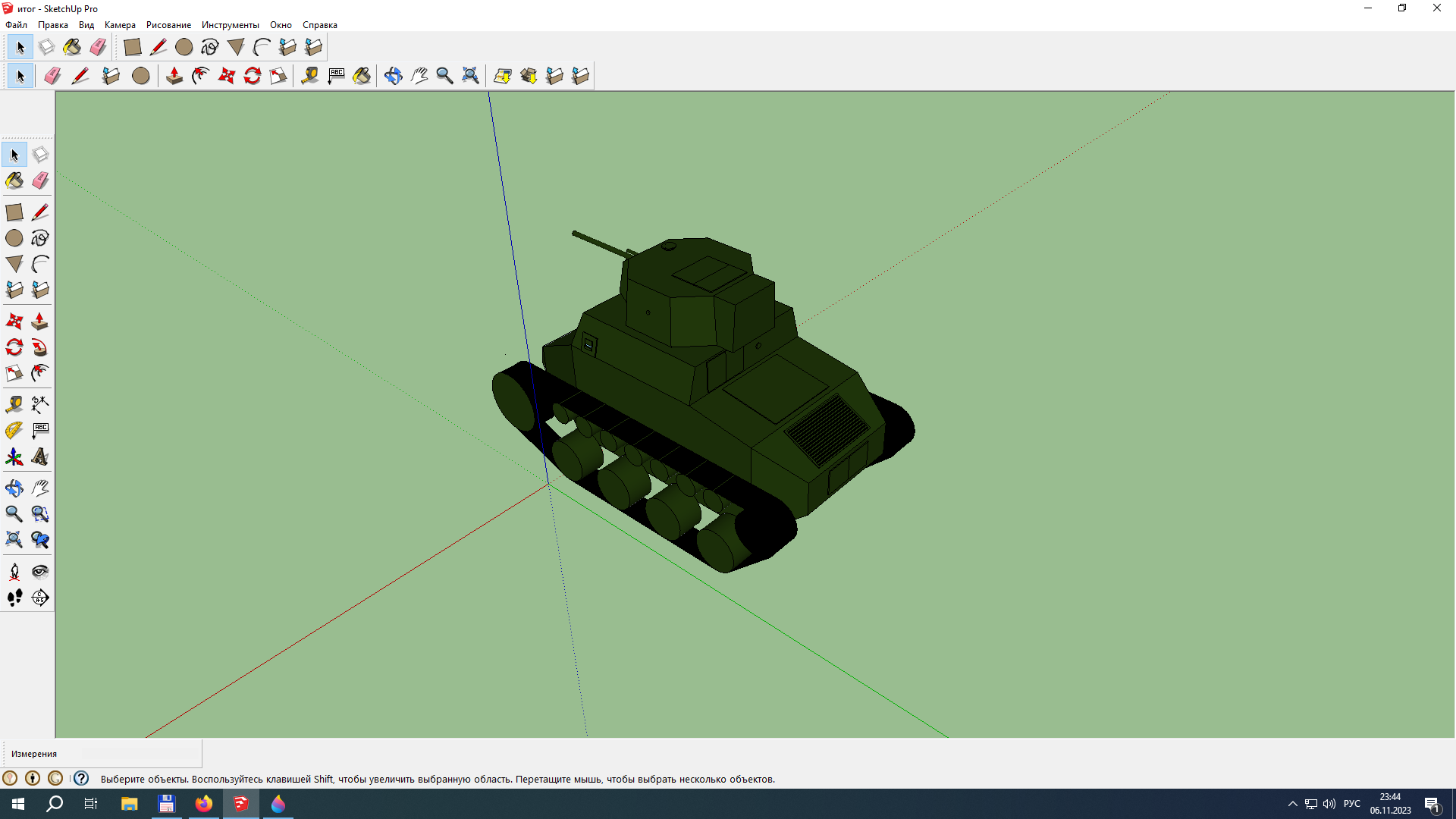The width and height of the screenshot is (1456, 819).
Task: Click the Orbit tool in top toolbar
Action: (x=393, y=76)
